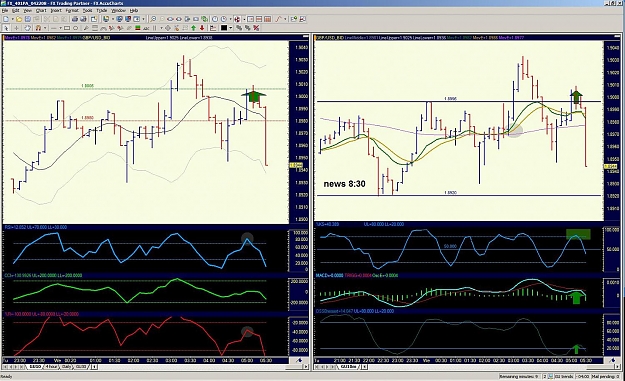Image resolution: width=625 pixels, height=381 pixels.
Task: Switch to the GU30 tab in left window
Action: 81,367
